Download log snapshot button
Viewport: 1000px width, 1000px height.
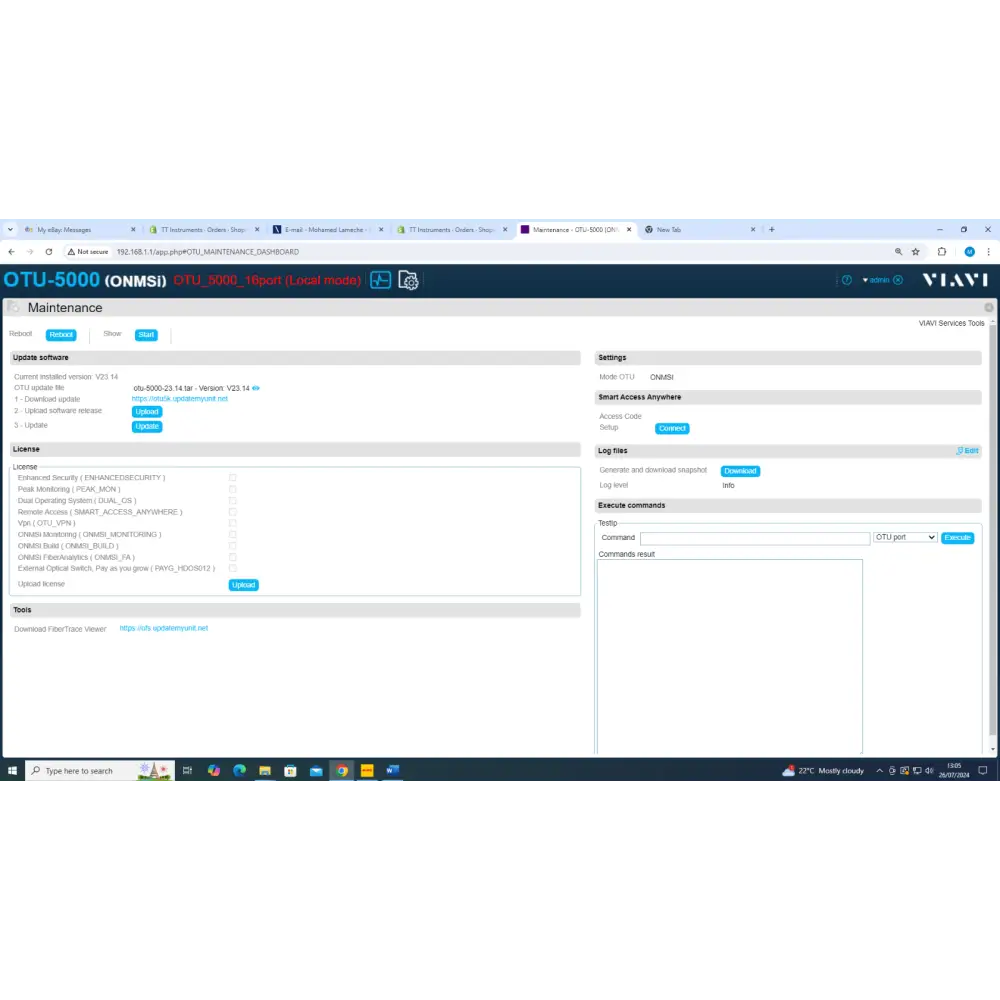pyautogui.click(x=740, y=471)
